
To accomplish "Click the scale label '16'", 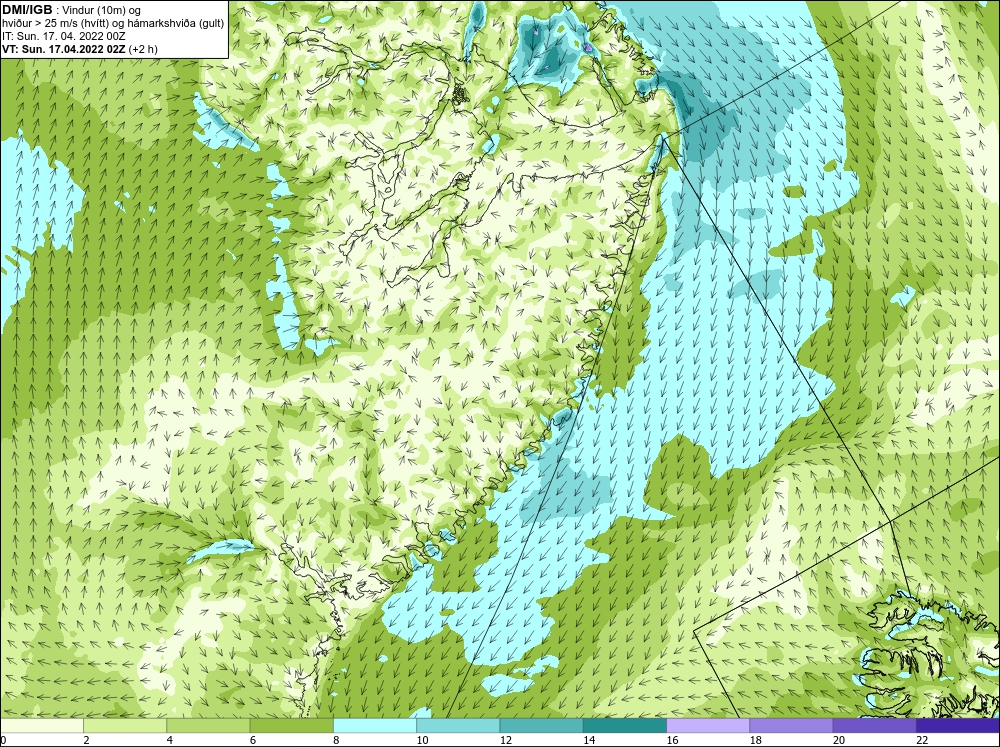I will (x=672, y=740).
